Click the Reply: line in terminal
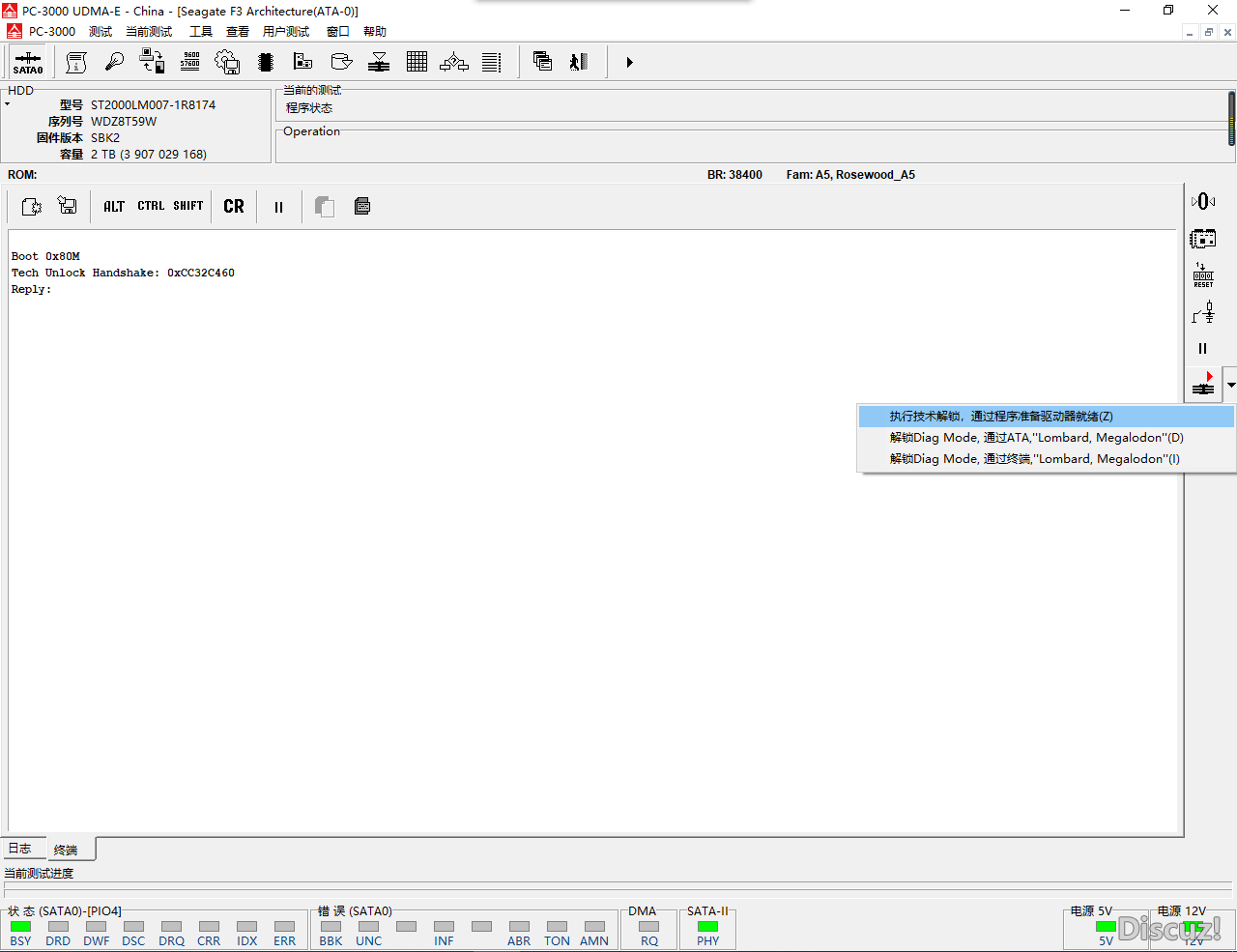Screen dimensions: 1237x952 coord(31,289)
